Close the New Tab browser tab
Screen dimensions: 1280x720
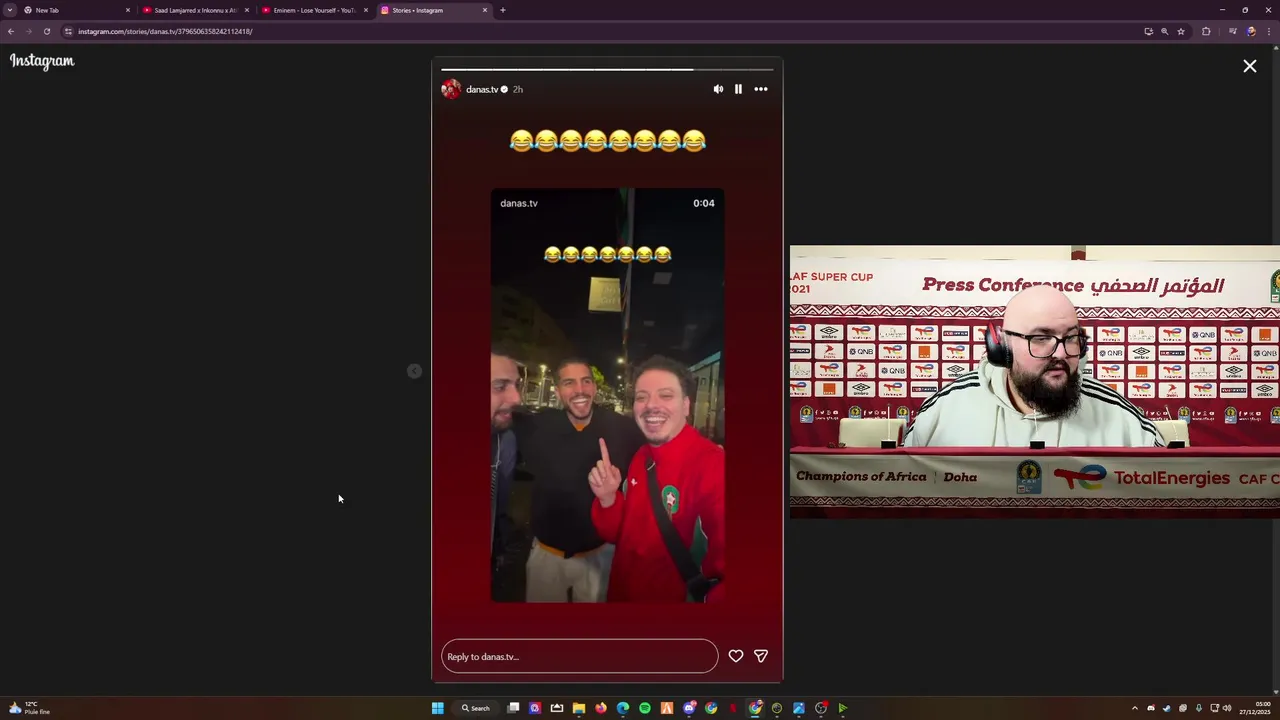click(128, 10)
